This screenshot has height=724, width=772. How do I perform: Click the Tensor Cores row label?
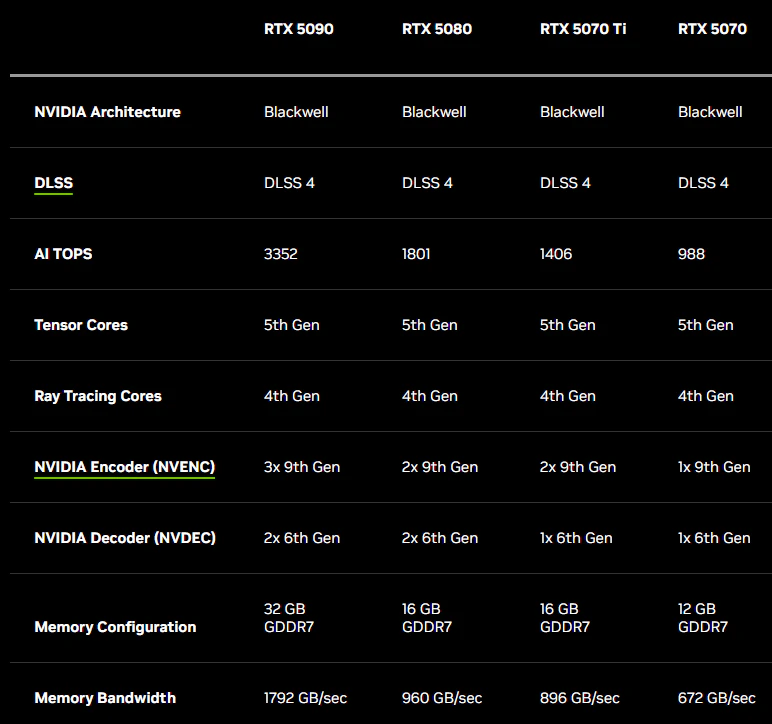[x=81, y=325]
